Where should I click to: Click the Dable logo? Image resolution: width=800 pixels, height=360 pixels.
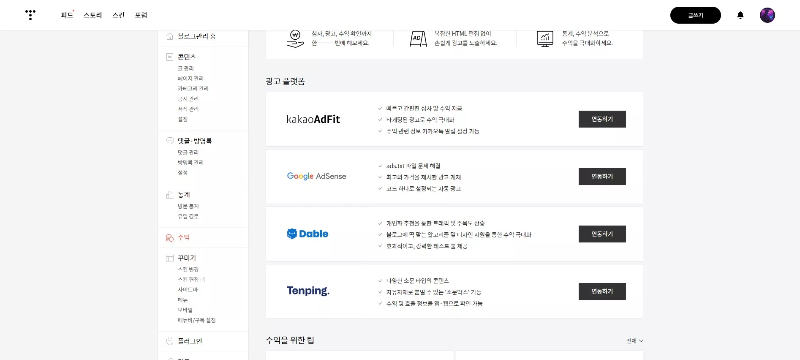pos(308,234)
